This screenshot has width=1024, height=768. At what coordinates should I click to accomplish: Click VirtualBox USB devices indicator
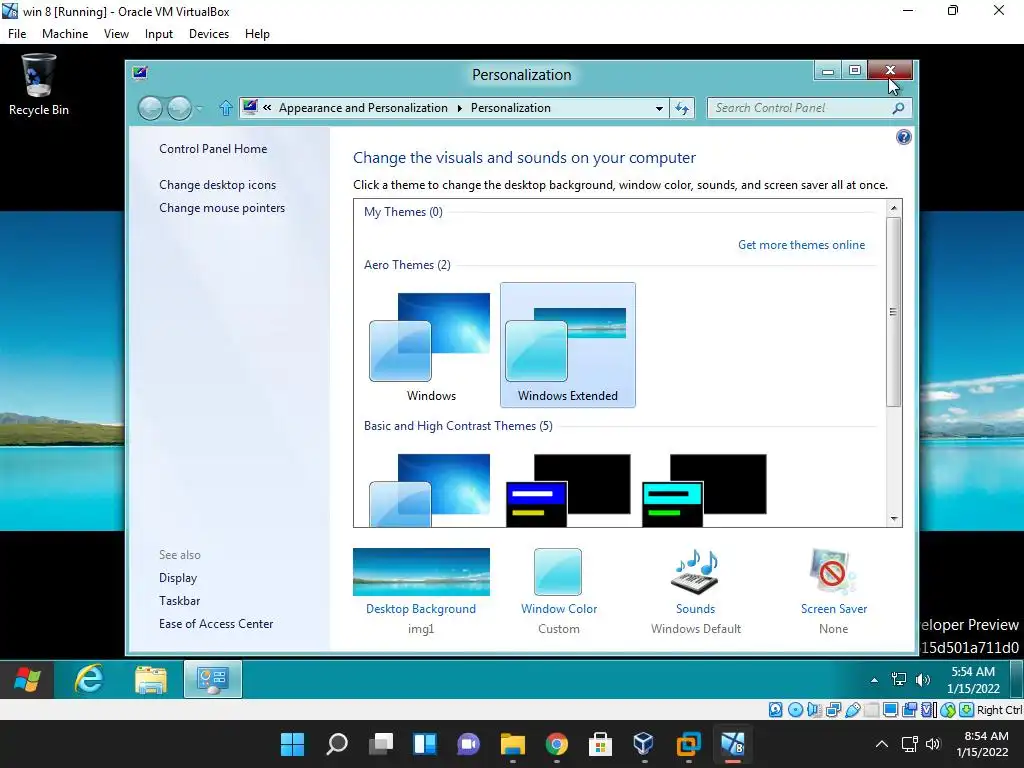852,710
